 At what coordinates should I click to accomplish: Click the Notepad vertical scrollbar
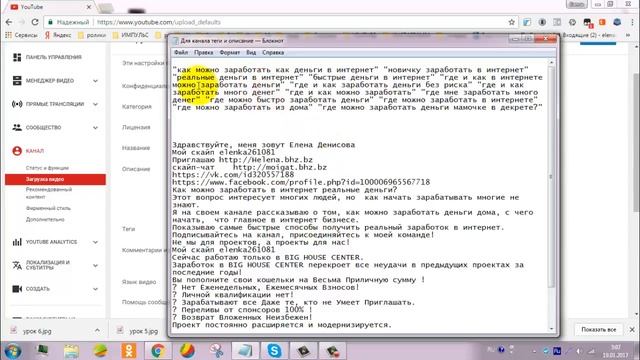(551, 176)
